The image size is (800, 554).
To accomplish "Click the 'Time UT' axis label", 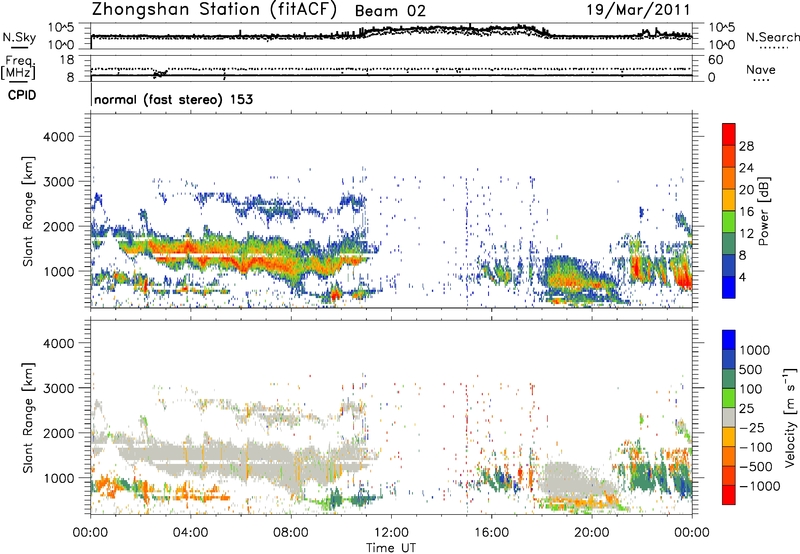I will pyautogui.click(x=391, y=548).
